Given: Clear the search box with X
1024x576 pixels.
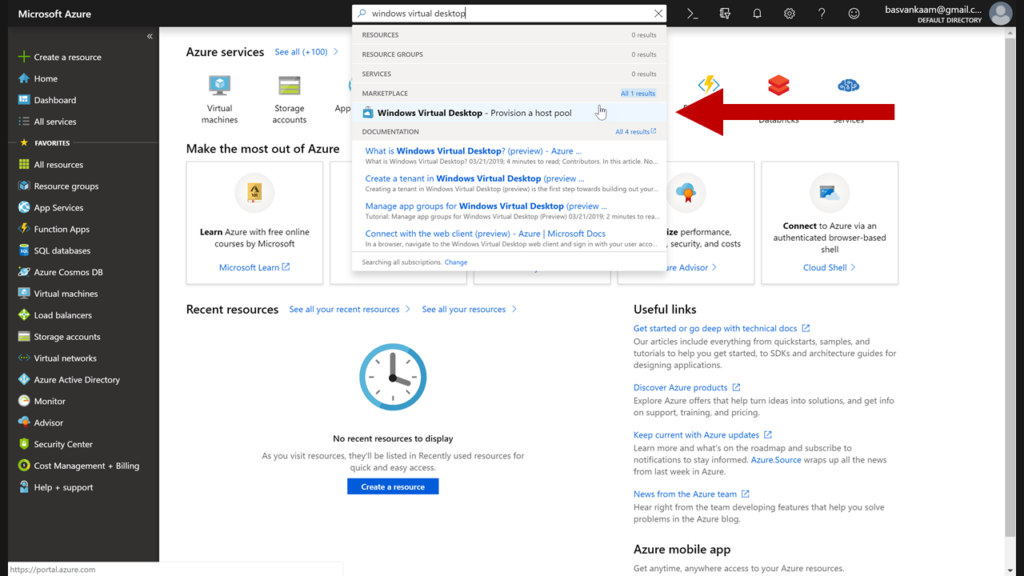Looking at the screenshot, I should click(658, 13).
